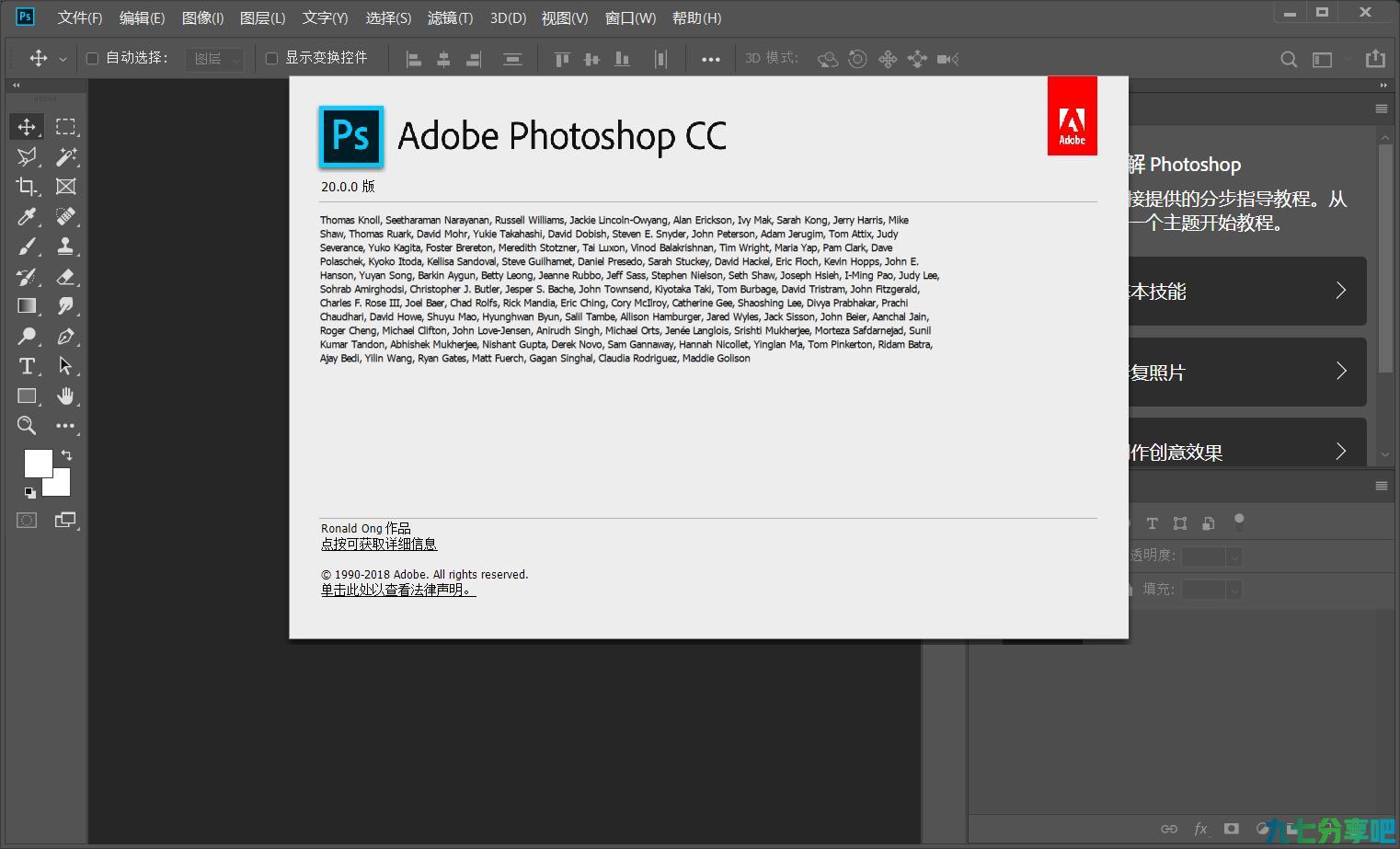The width and height of the screenshot is (1400, 849).
Task: Open the Edit Toolbar three-dot menu
Action: coord(65,426)
